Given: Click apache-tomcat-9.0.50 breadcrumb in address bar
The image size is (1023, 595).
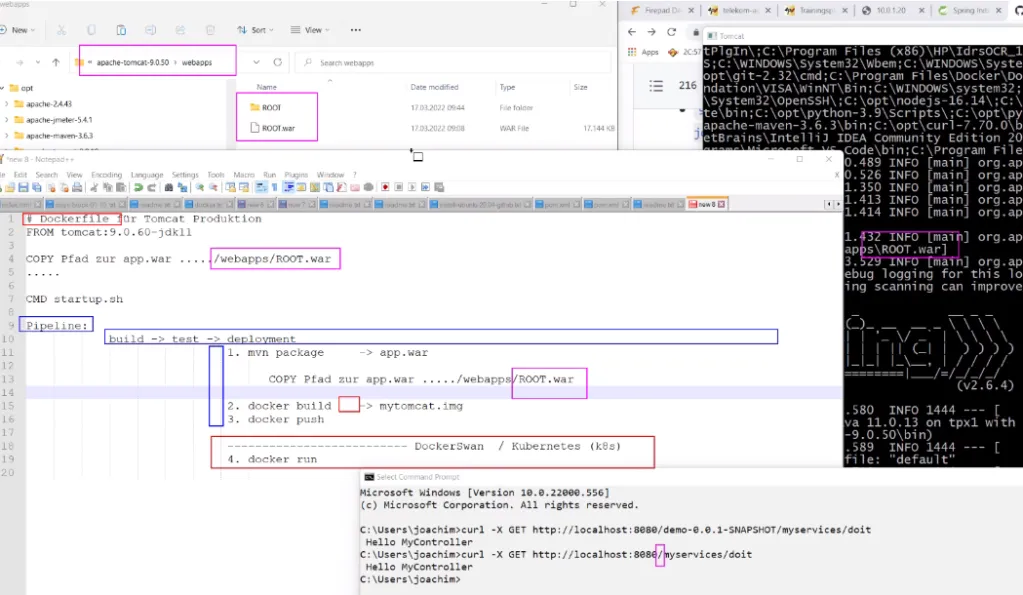Looking at the screenshot, I should tap(132, 63).
